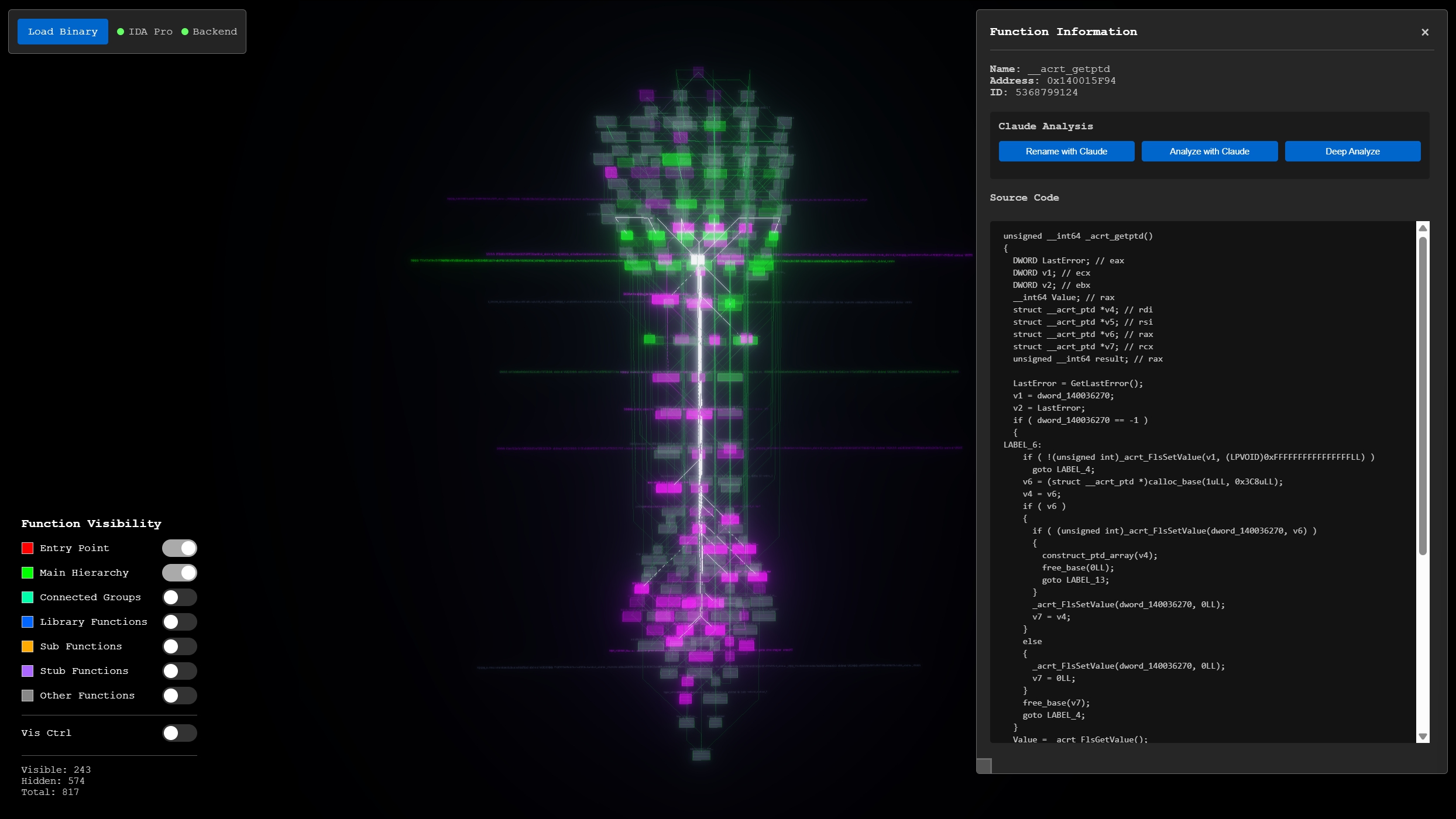Toggle the Vis Ctrl switch
The image size is (1456, 819).
[x=180, y=733]
